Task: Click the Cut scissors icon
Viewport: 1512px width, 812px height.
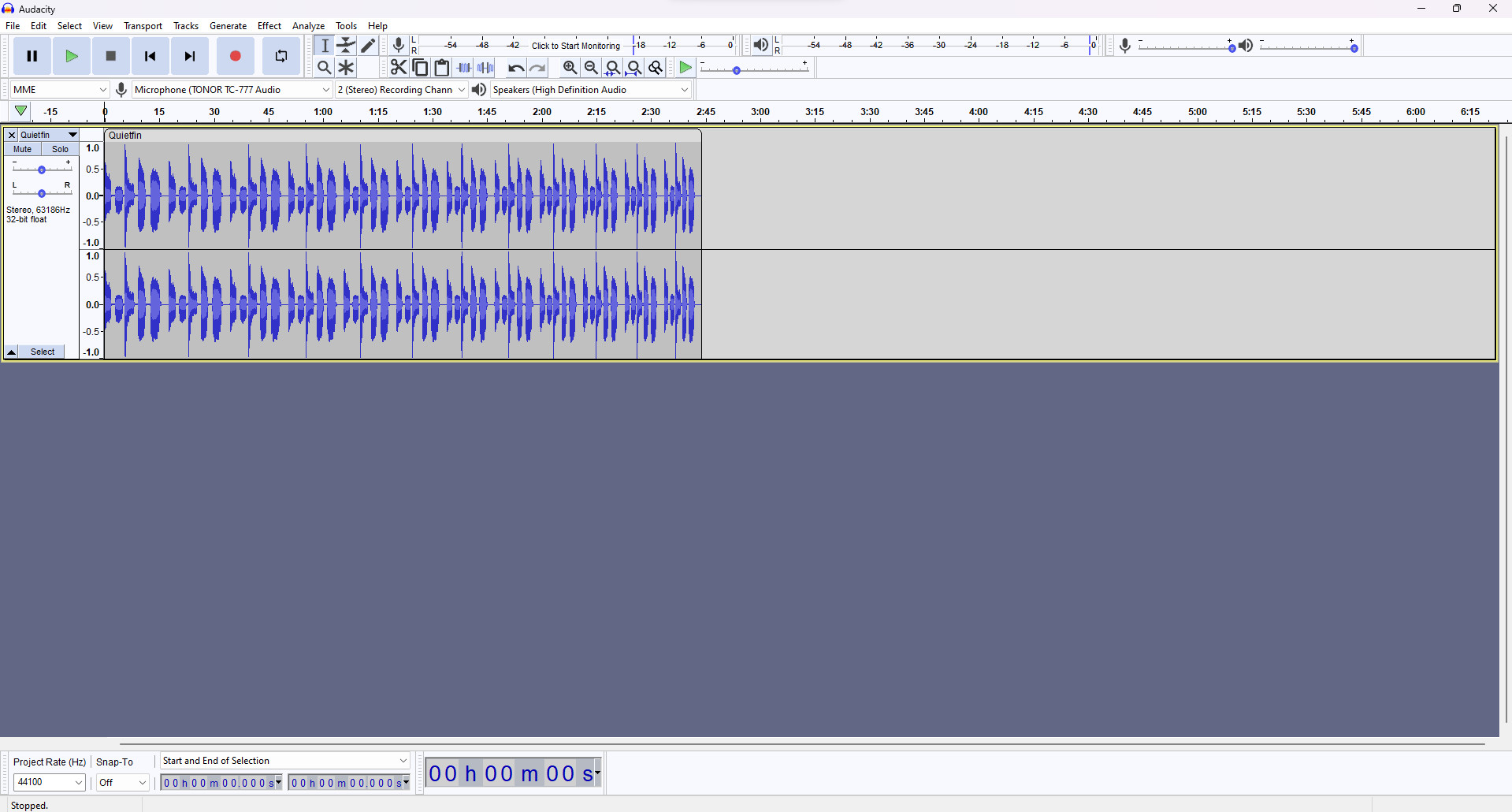Action: (399, 68)
